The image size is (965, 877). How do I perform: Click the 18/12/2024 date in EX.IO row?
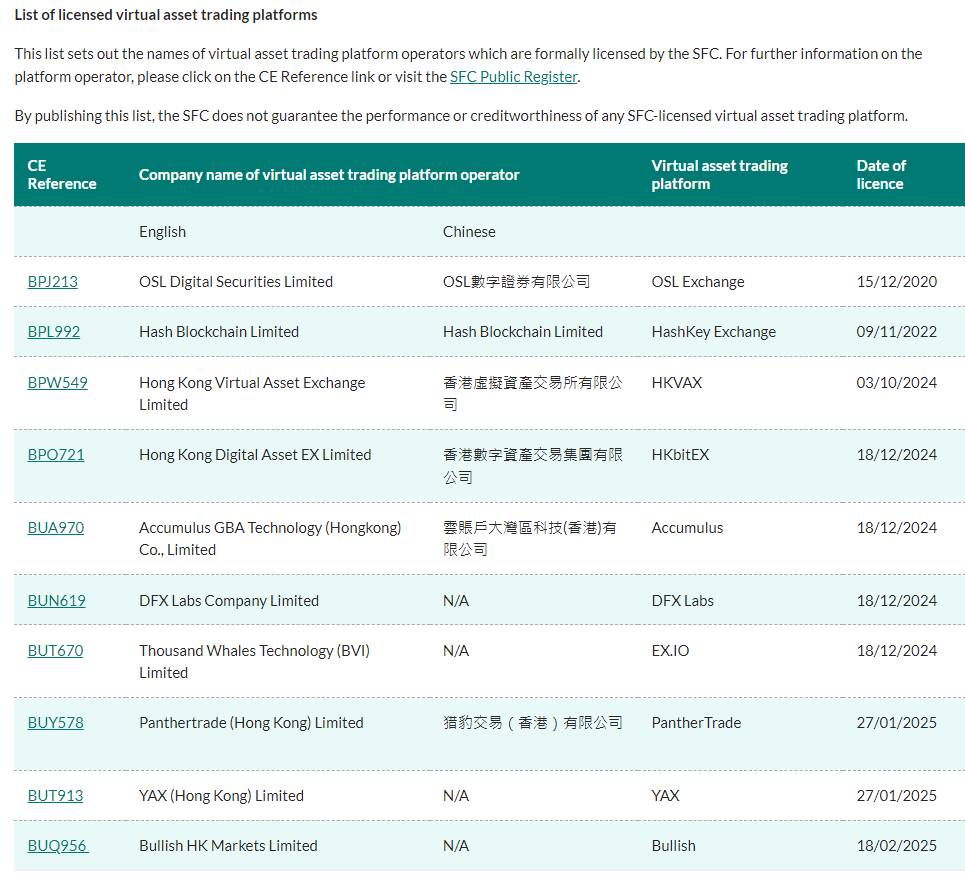897,651
